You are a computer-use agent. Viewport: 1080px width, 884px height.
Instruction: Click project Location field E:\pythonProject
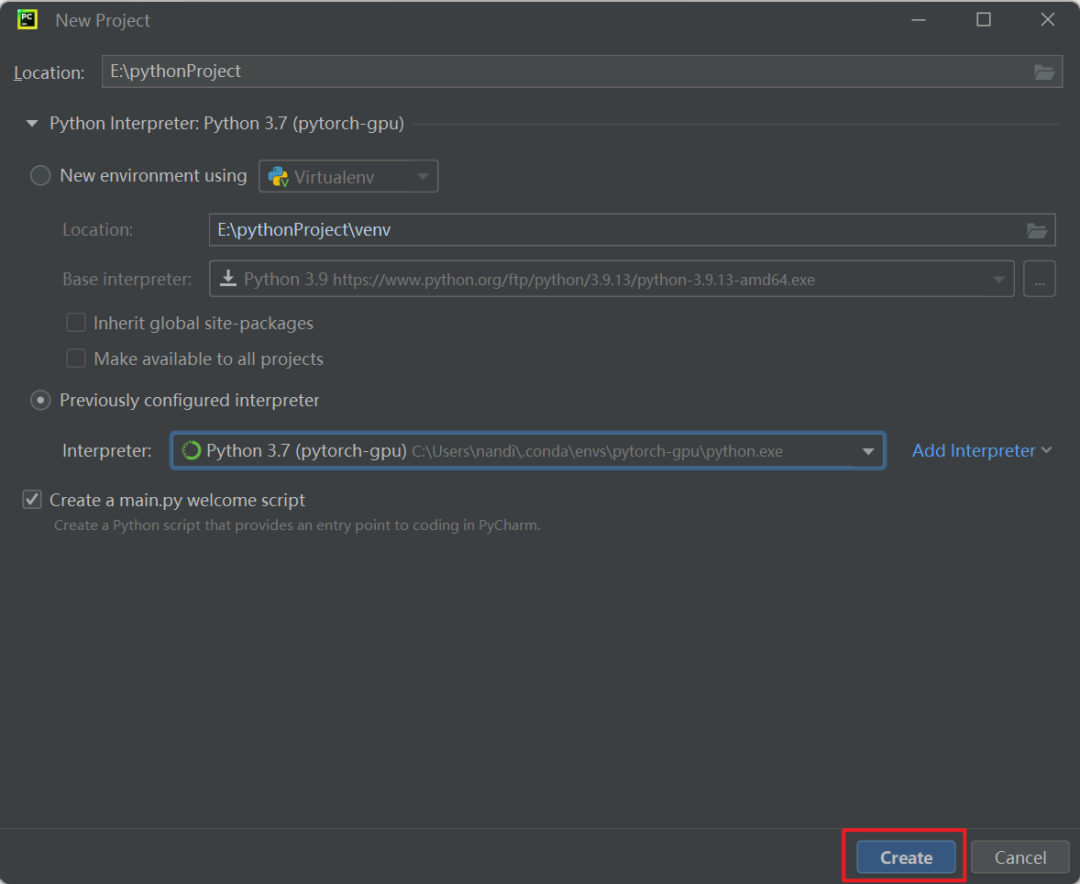point(582,72)
